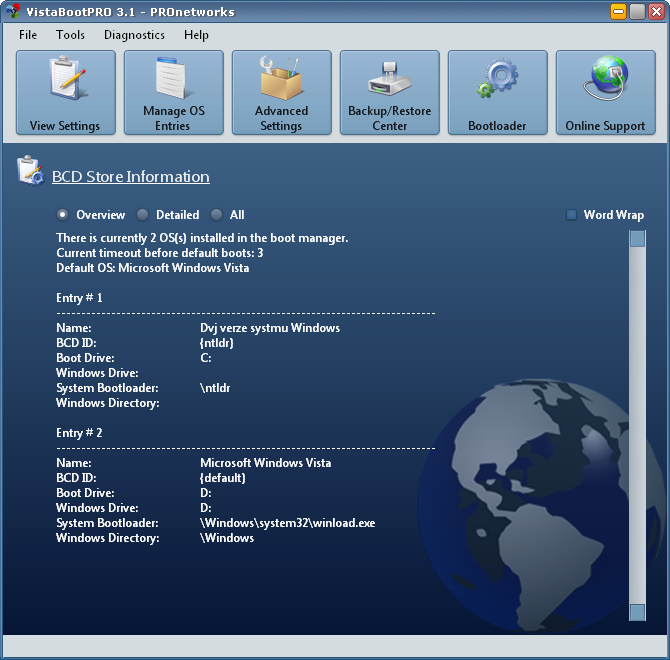Open the Bootloader gears button
This screenshot has height=660, width=670.
click(x=497, y=92)
